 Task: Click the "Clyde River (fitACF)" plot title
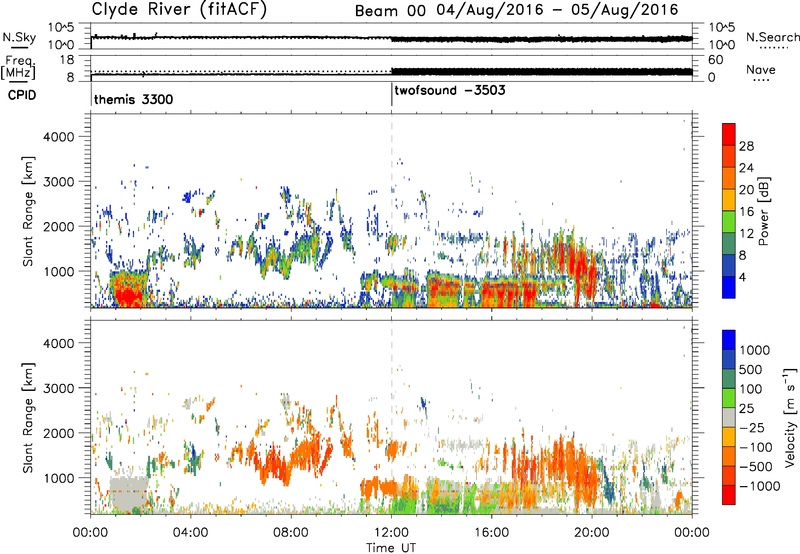pos(179,9)
